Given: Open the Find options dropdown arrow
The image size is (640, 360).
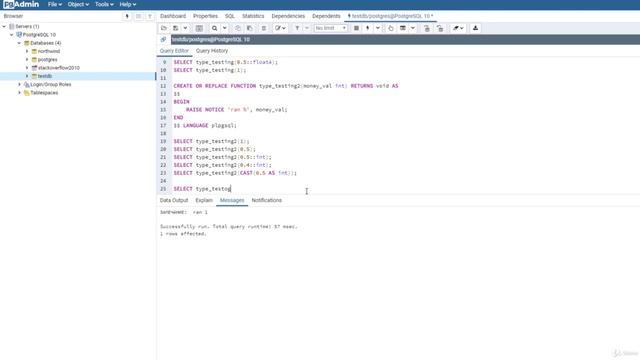Looking at the screenshot, I should pos(224,28).
